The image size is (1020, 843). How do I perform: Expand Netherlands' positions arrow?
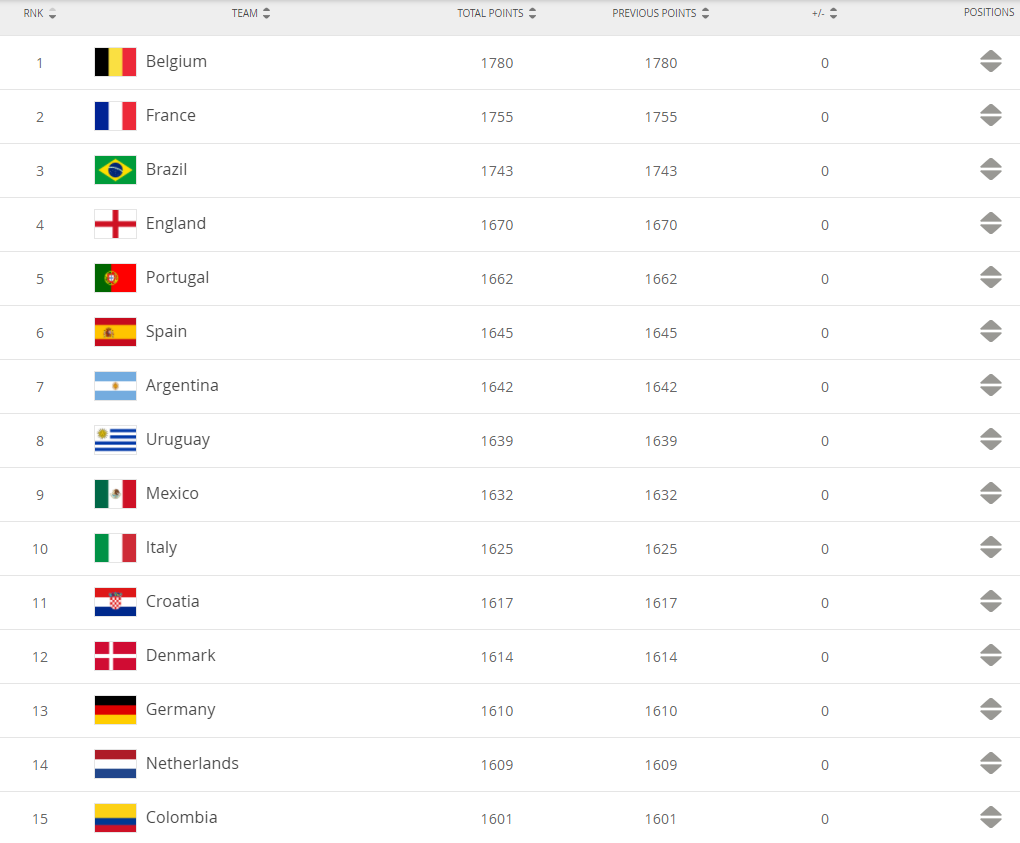click(990, 764)
